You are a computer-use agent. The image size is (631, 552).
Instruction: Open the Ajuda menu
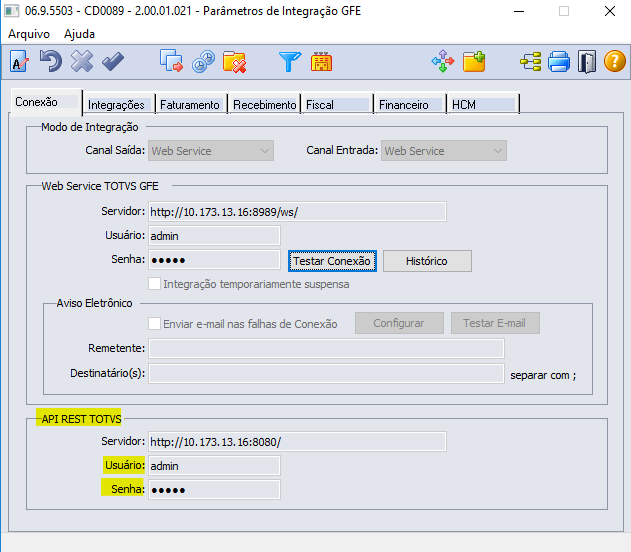(79, 34)
